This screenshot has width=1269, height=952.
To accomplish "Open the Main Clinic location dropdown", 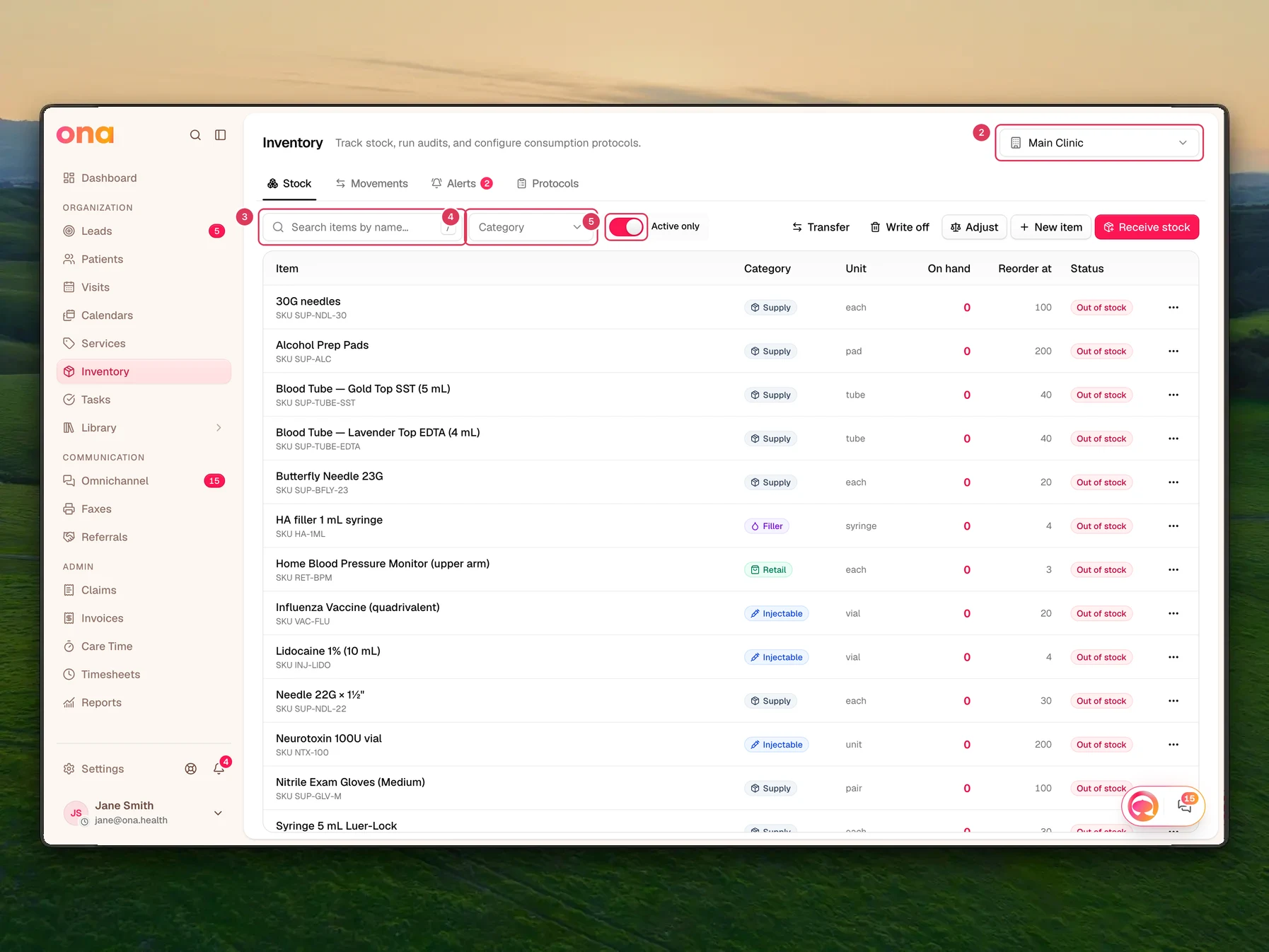I will click(1099, 143).
